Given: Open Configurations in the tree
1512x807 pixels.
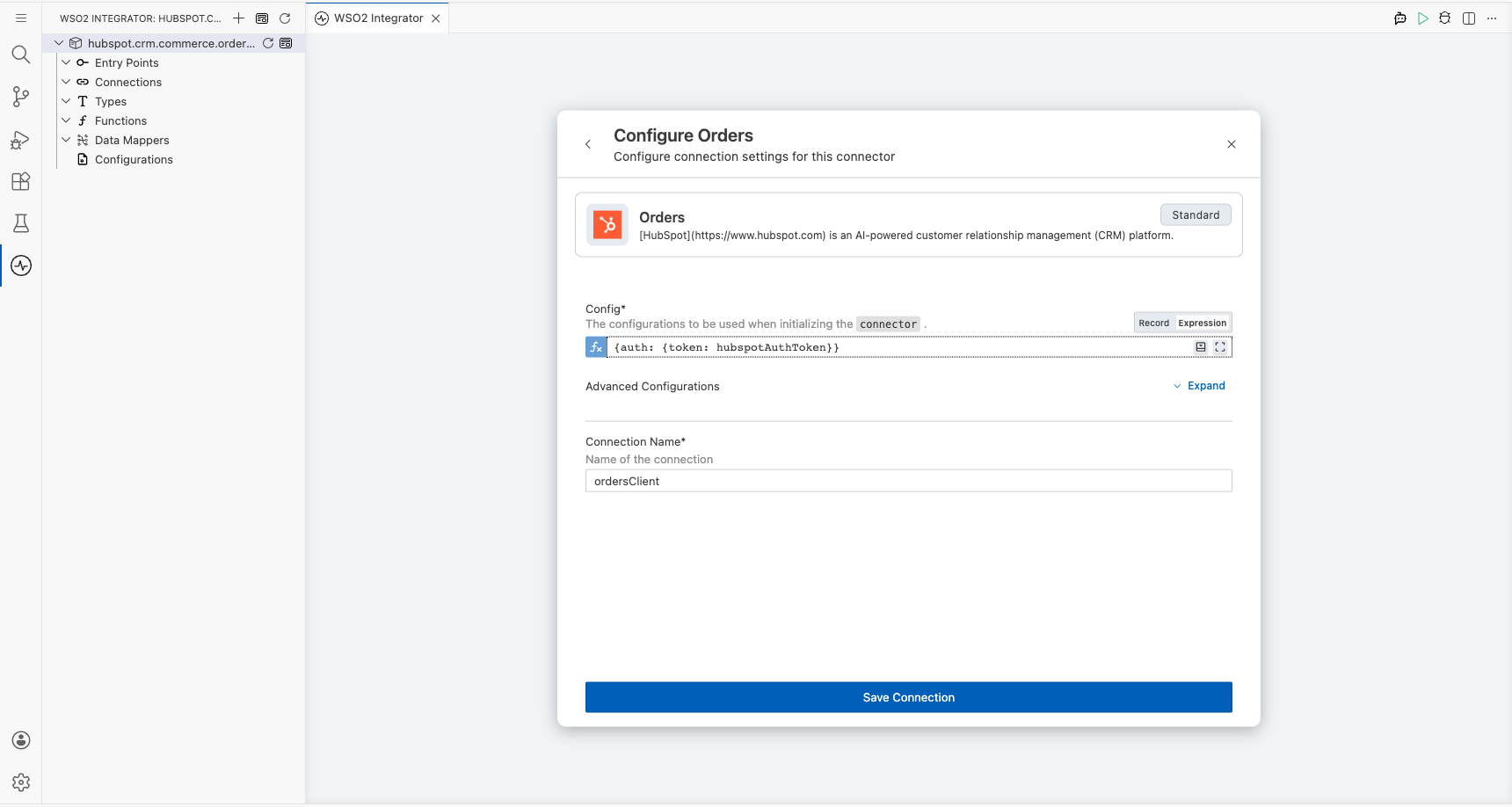Looking at the screenshot, I should pyautogui.click(x=134, y=159).
